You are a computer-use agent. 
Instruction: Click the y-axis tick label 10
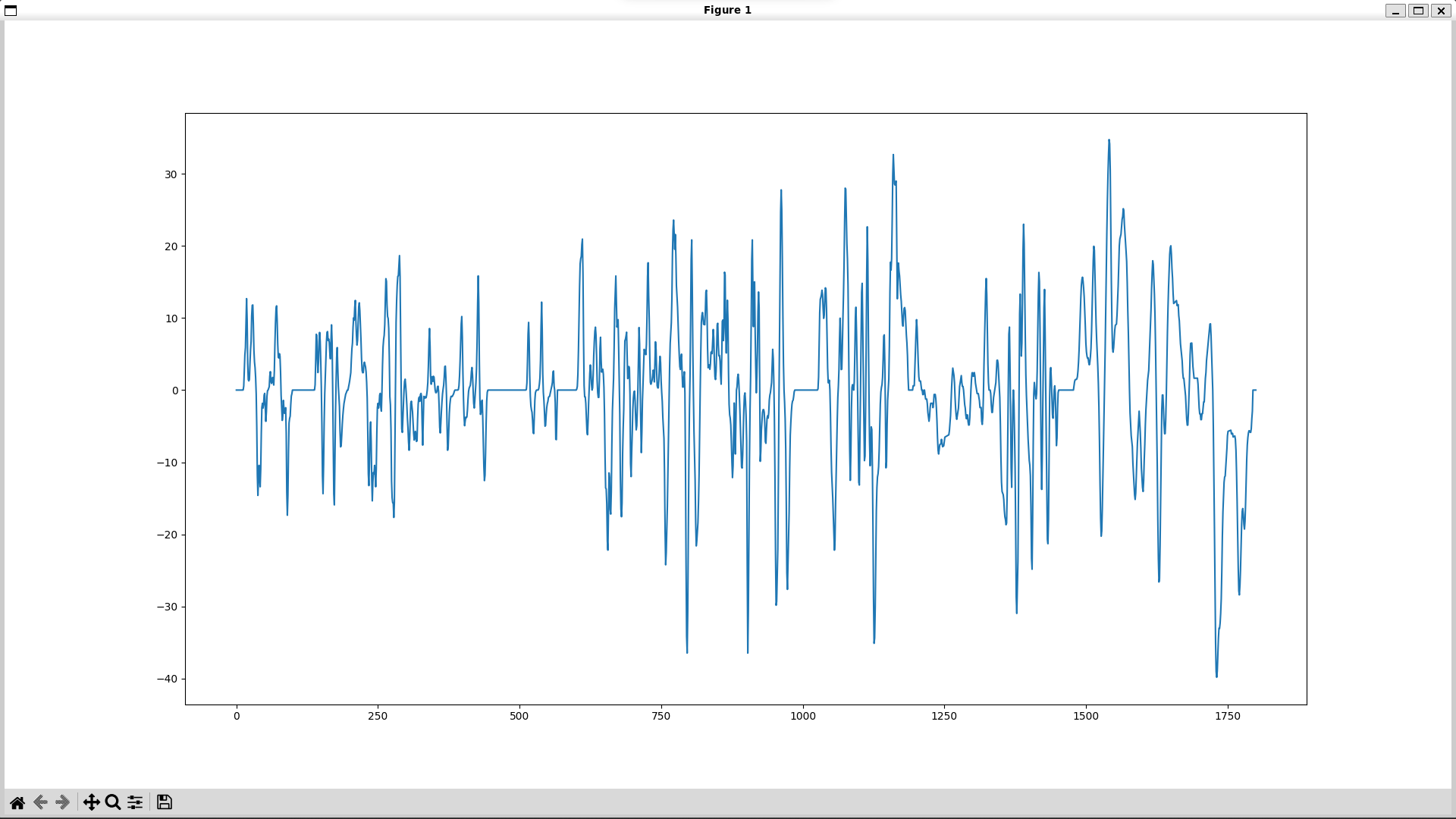(x=171, y=318)
